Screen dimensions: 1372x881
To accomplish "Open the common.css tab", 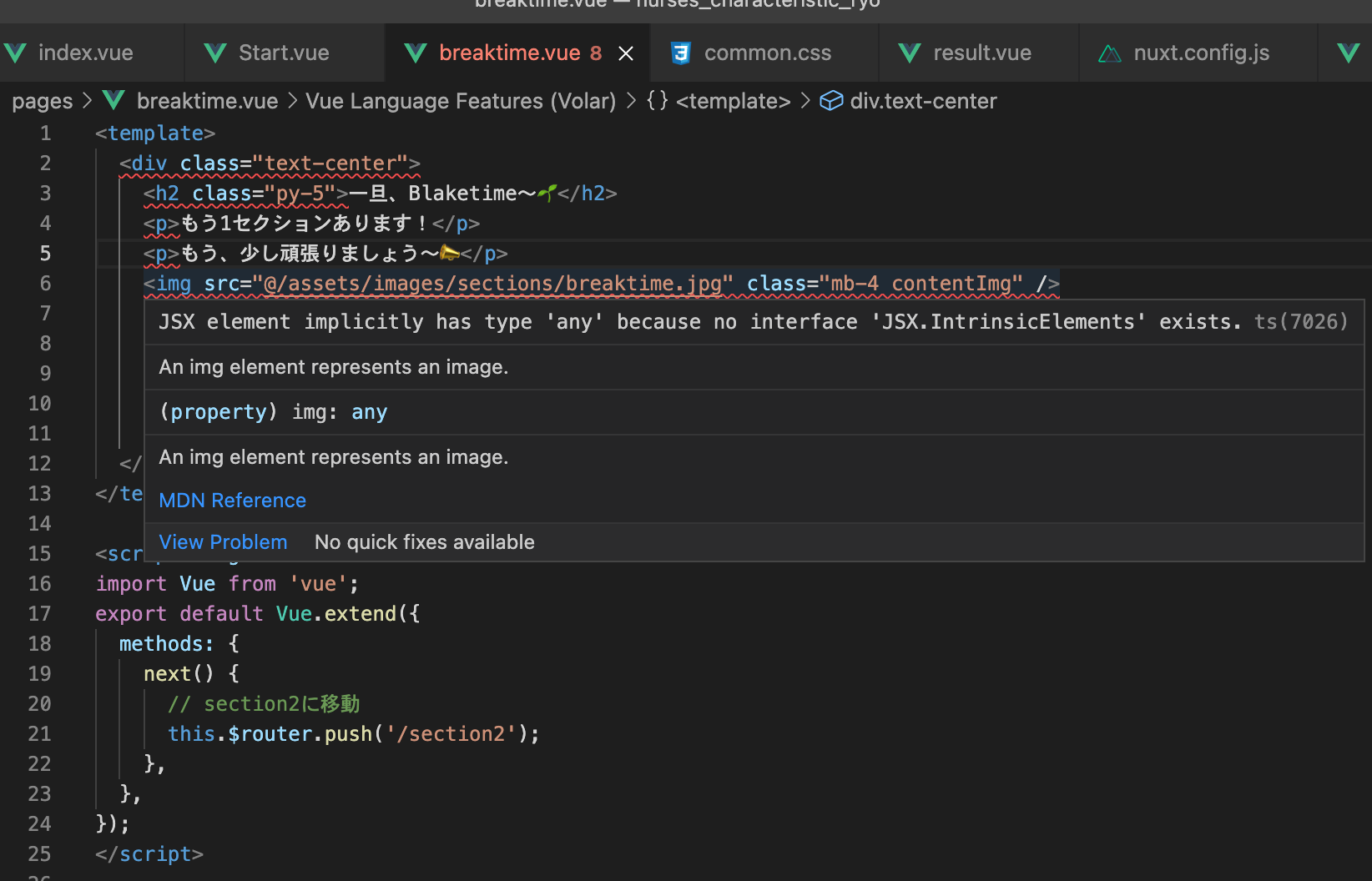I will tap(767, 53).
